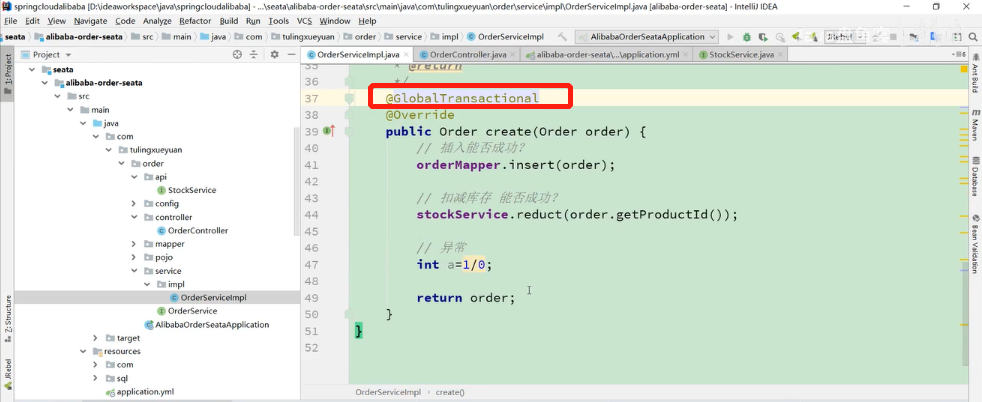
Task: Expand the sql folder under resources
Action: 95,378
